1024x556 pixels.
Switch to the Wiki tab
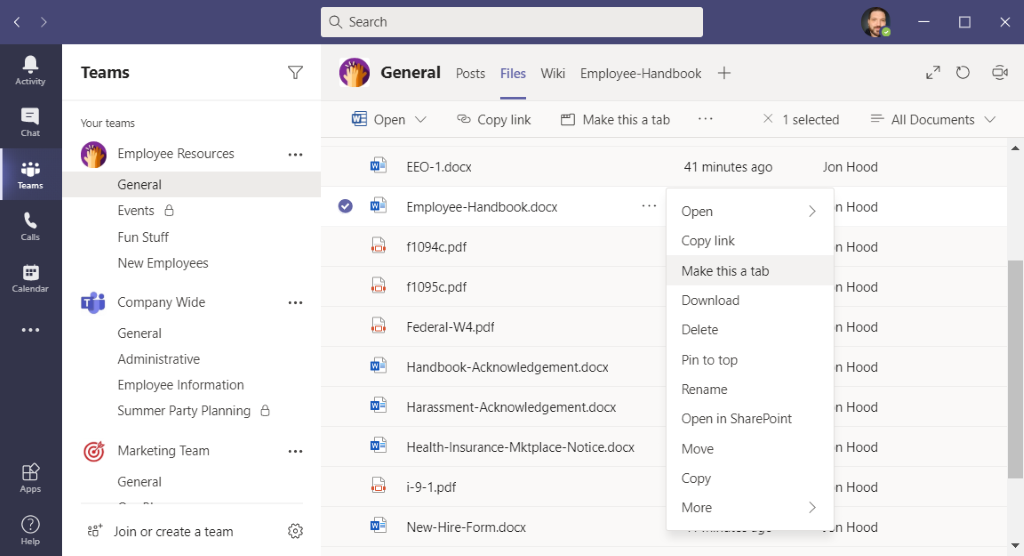pos(553,73)
